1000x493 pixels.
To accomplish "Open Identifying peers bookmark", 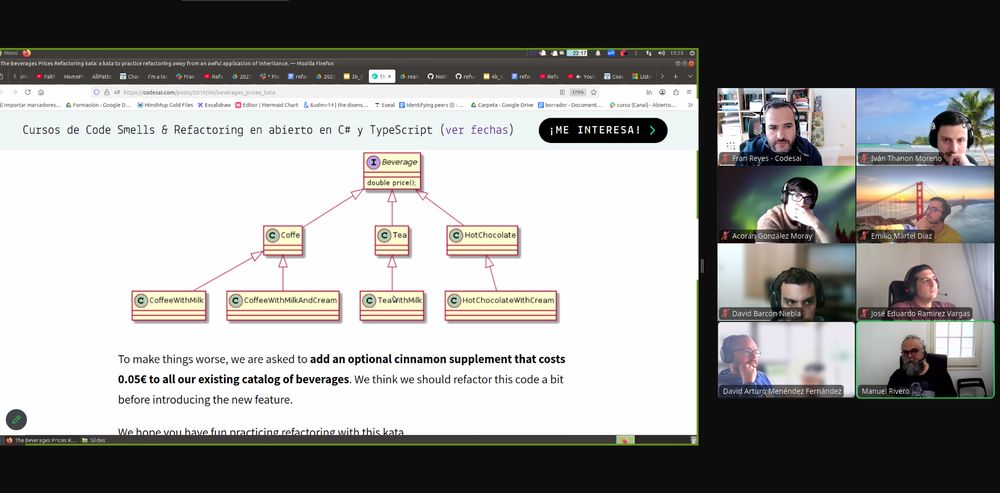I will (432, 105).
